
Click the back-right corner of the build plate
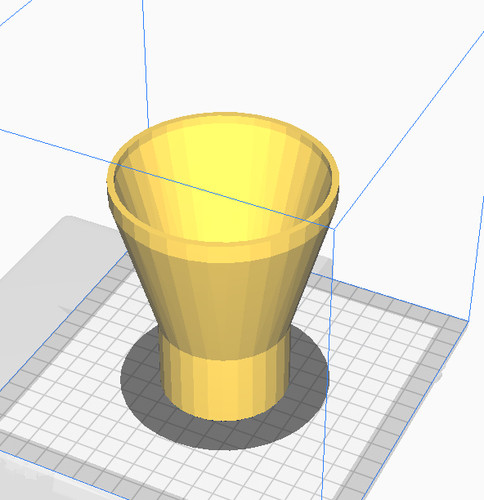tap(467, 320)
